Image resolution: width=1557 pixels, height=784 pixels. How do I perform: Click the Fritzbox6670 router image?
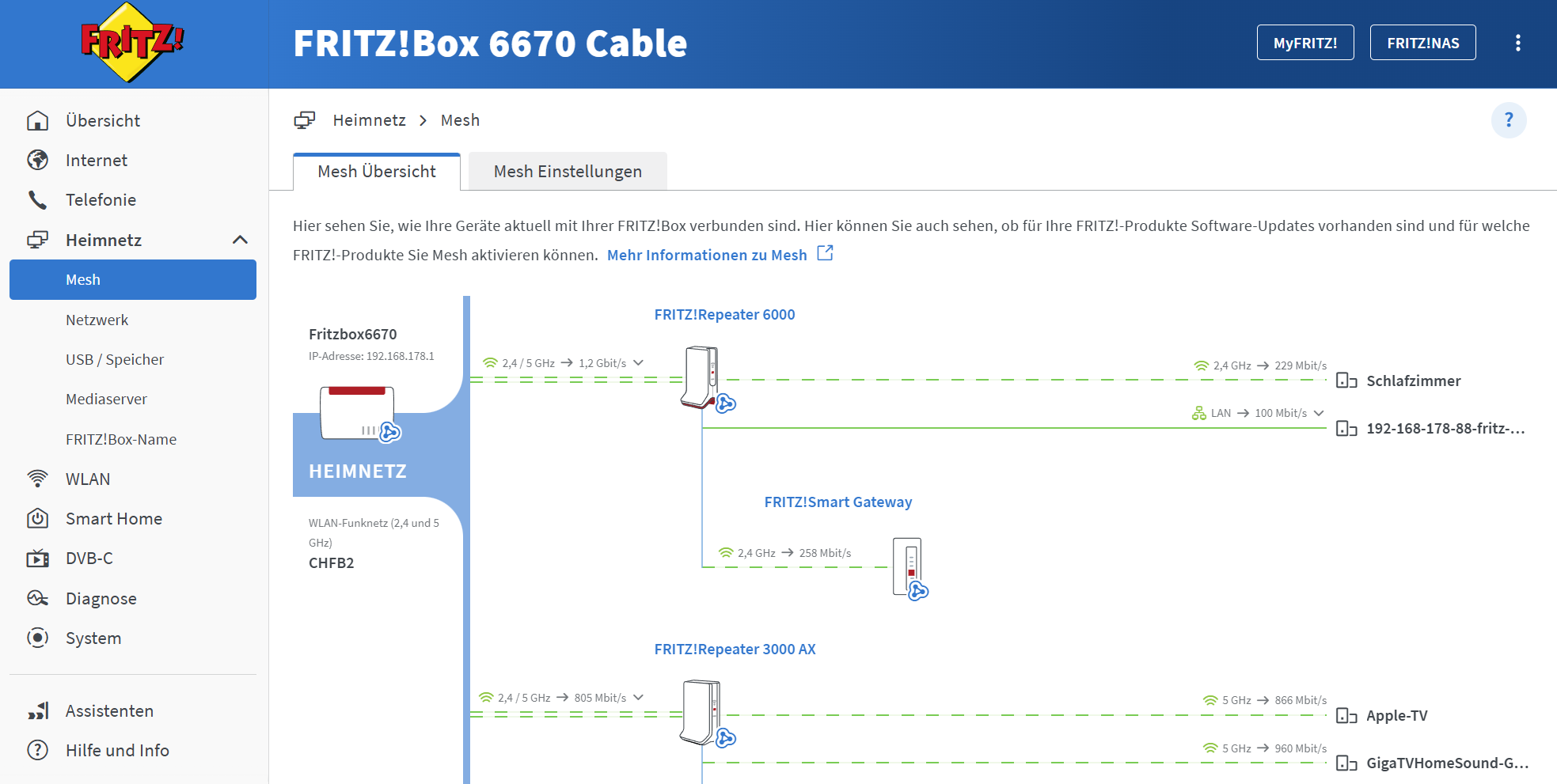point(358,412)
